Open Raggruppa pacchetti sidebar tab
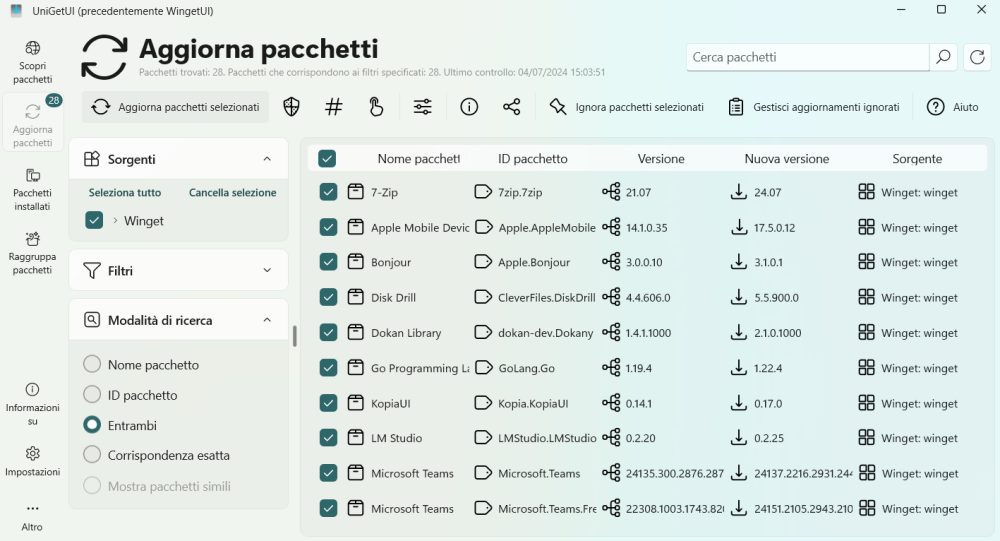 [33, 253]
